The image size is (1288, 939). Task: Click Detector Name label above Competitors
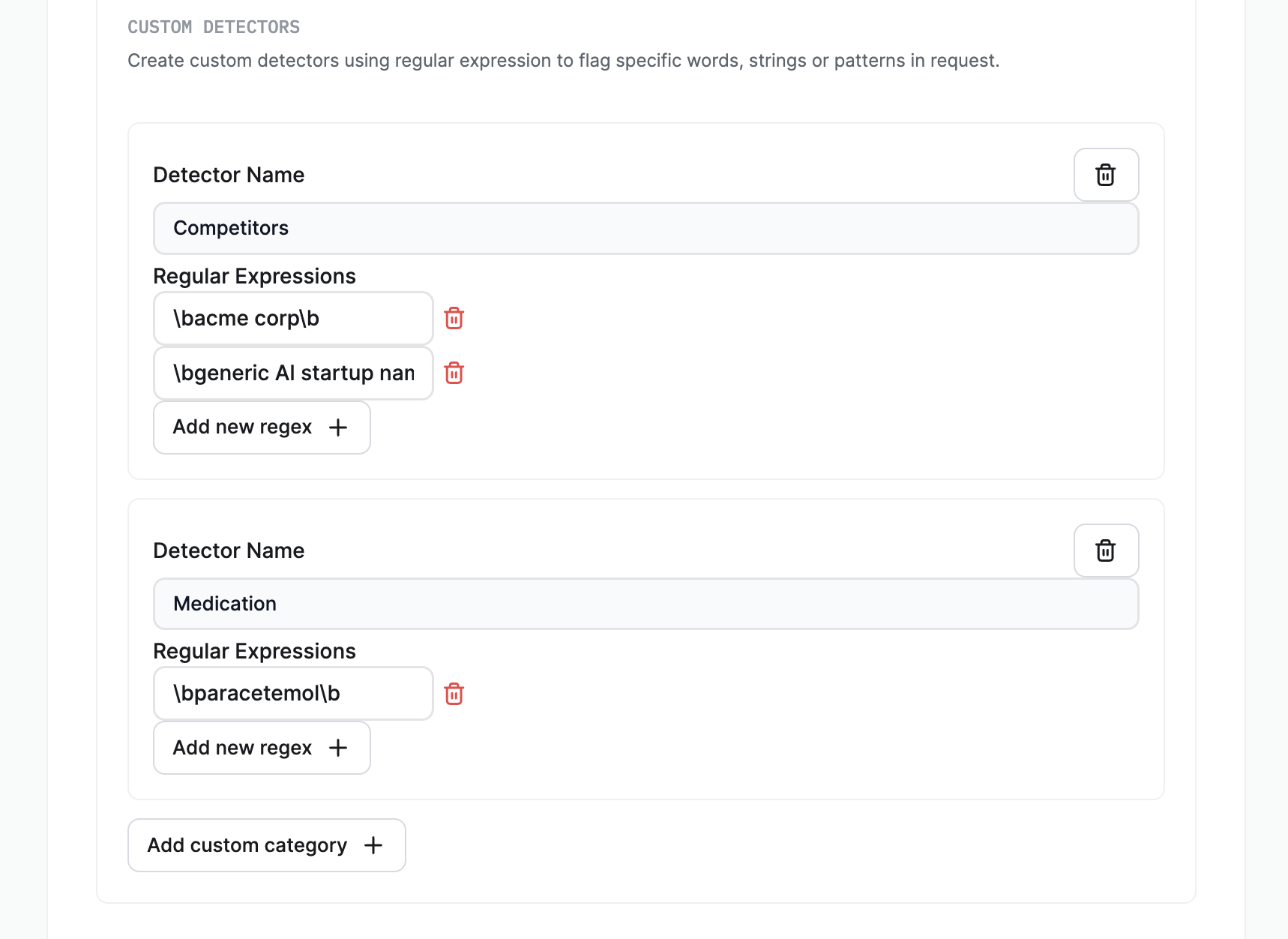229,175
